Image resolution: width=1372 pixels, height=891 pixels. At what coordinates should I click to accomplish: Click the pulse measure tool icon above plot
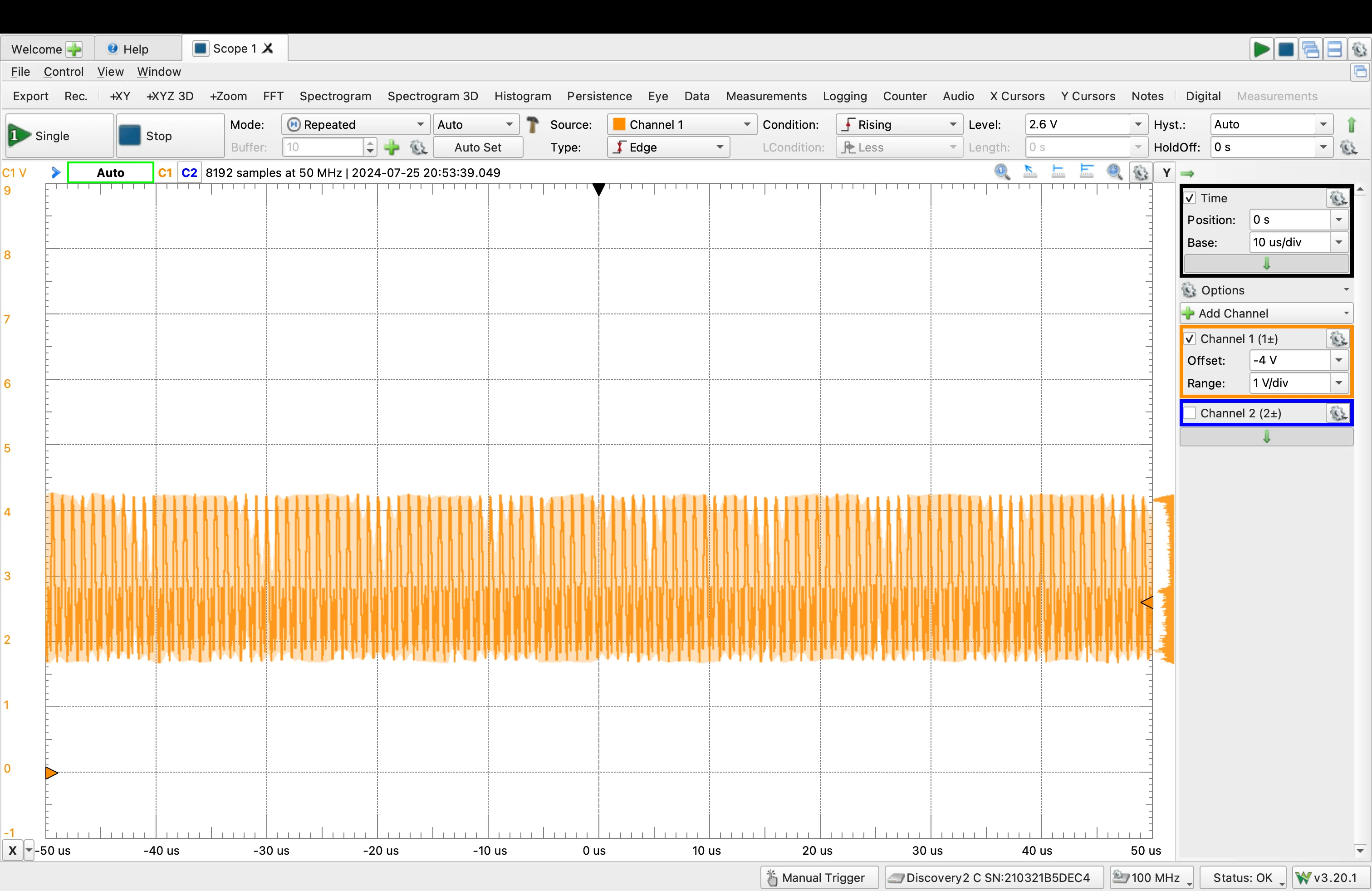click(1087, 172)
